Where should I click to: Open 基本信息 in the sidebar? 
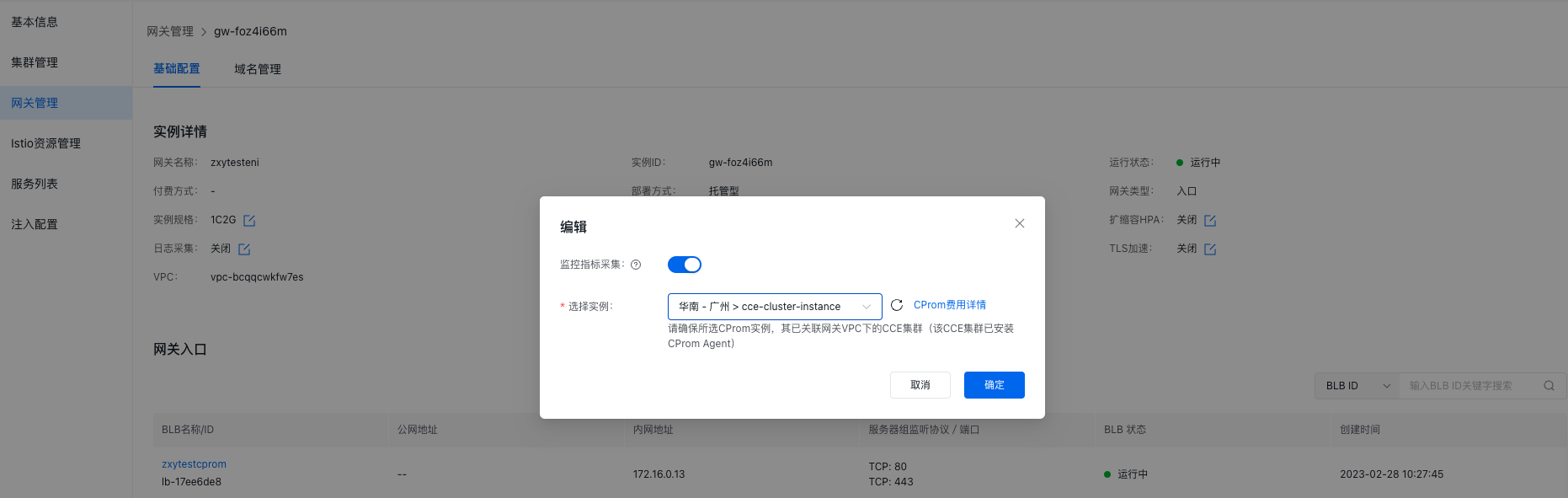(x=35, y=22)
